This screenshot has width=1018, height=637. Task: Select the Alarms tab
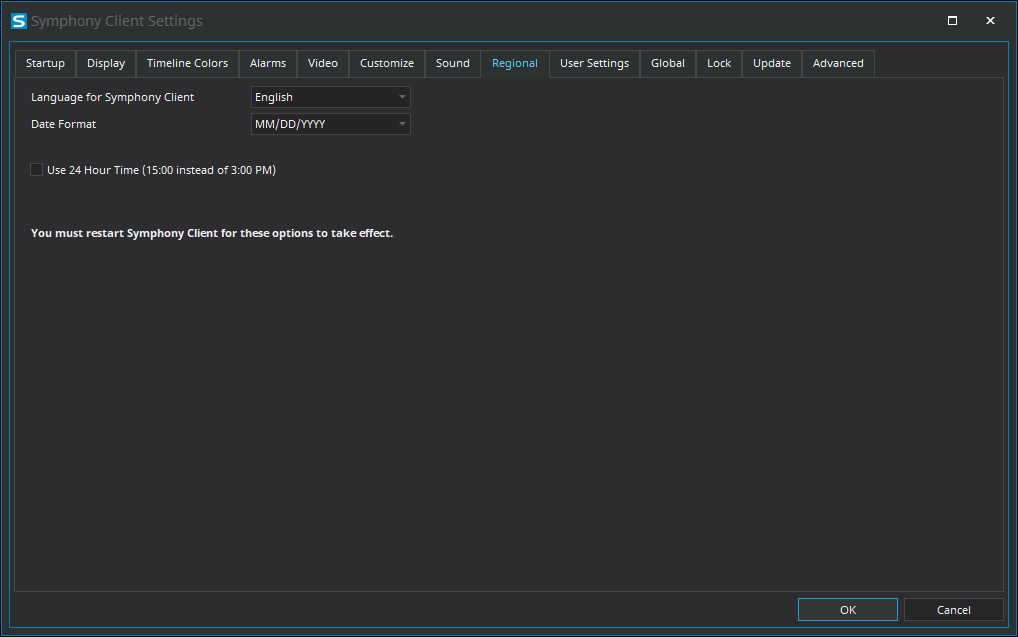pos(267,64)
